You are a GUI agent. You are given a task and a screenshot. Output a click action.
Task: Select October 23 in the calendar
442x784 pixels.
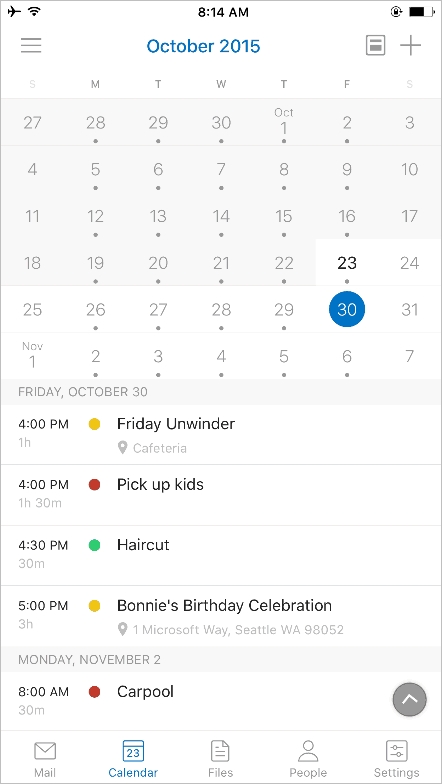pos(346,262)
